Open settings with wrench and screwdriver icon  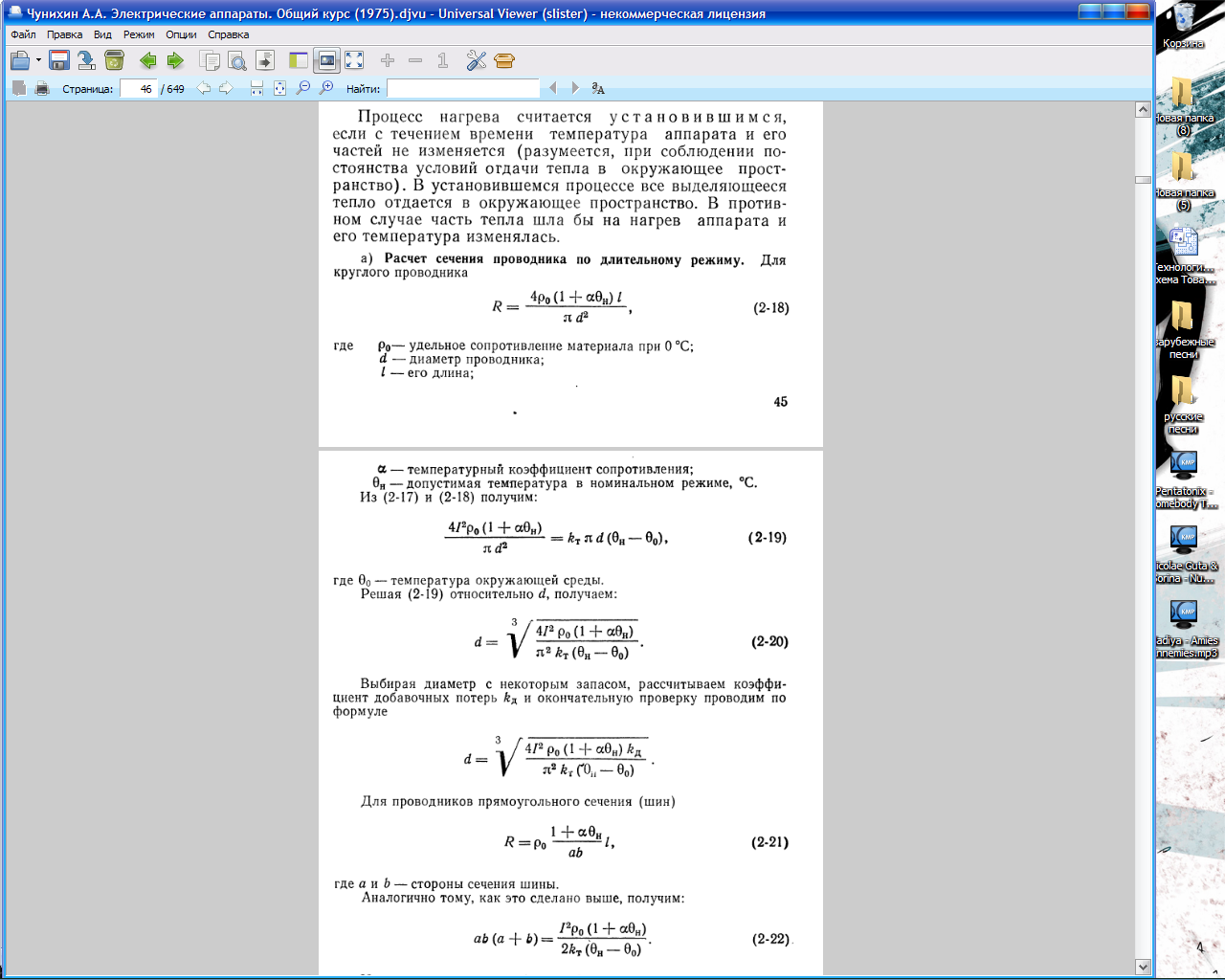point(477,60)
